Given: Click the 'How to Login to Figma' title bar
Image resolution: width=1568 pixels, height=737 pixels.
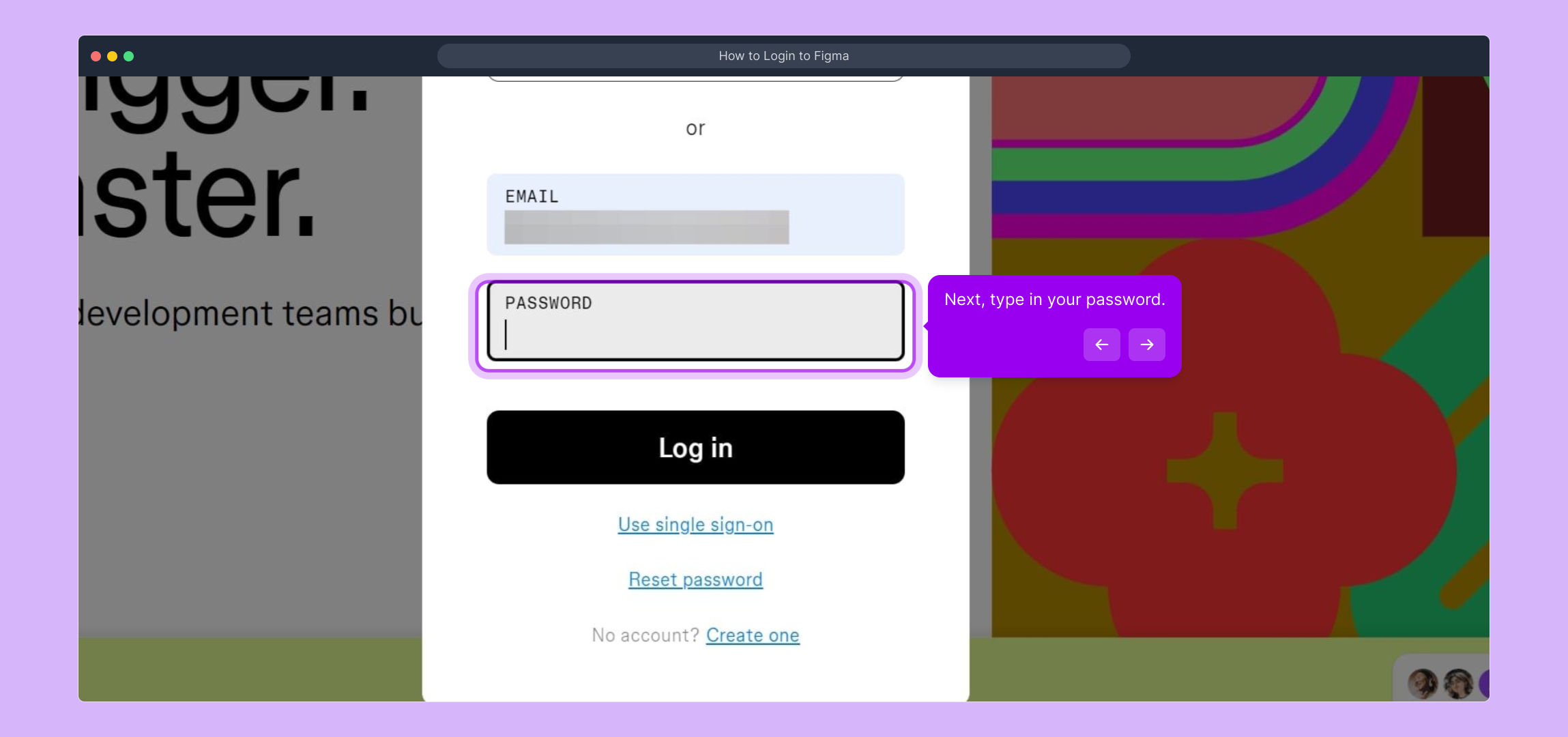Looking at the screenshot, I should point(783,56).
